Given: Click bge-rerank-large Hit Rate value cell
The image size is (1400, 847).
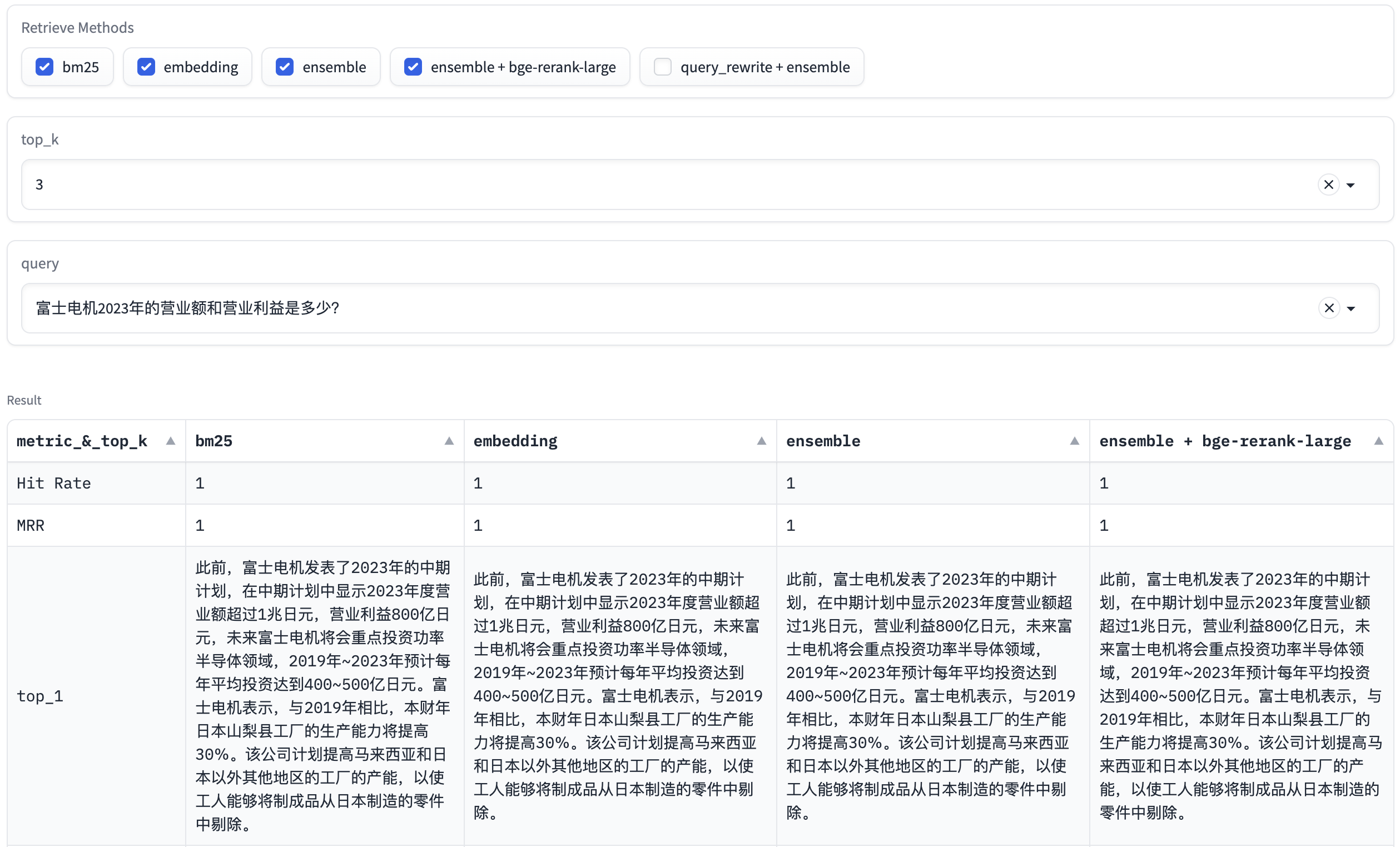Looking at the screenshot, I should 1242,484.
